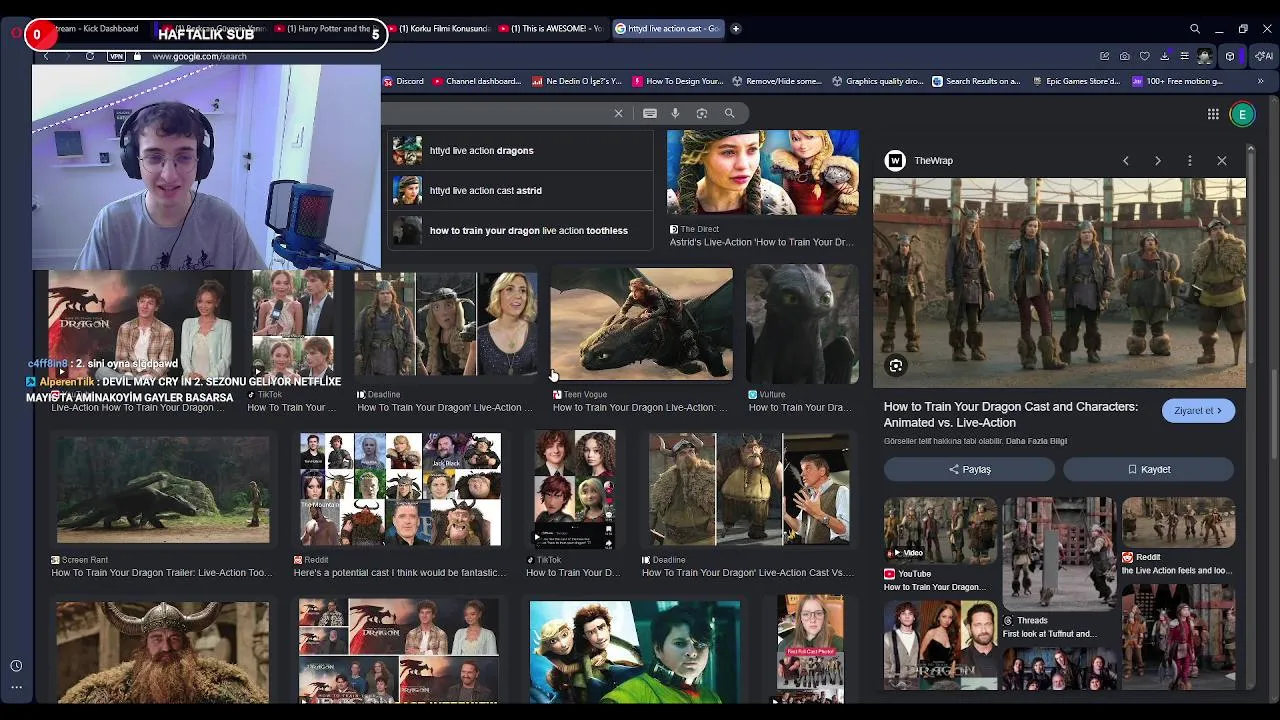Open the sidebar history clock icon
Image resolution: width=1280 pixels, height=720 pixels.
[x=16, y=666]
